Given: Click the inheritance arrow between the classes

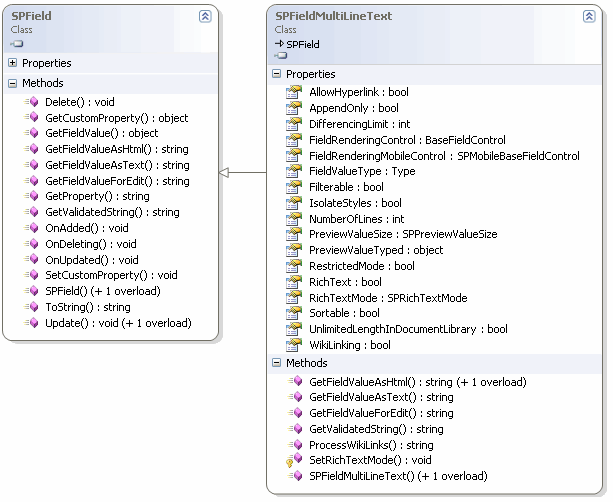Looking at the screenshot, I should (243, 172).
